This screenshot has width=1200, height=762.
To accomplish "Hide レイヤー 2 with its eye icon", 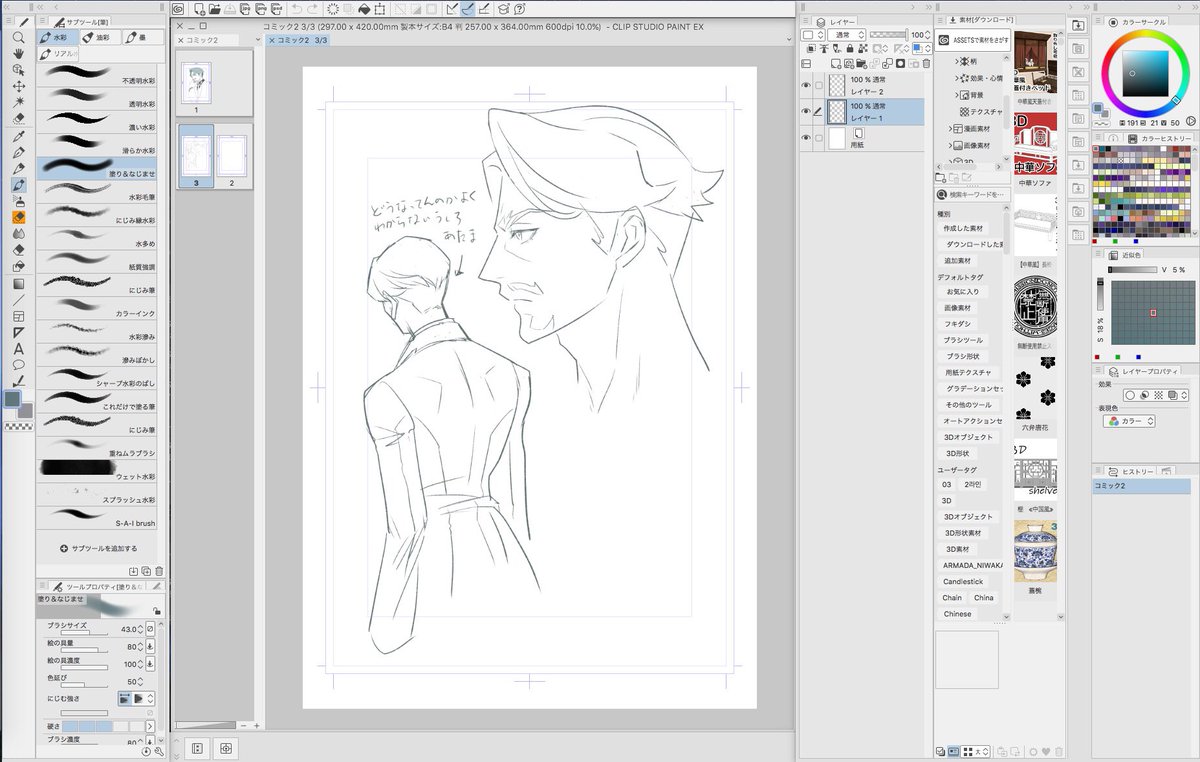I will pyautogui.click(x=806, y=85).
